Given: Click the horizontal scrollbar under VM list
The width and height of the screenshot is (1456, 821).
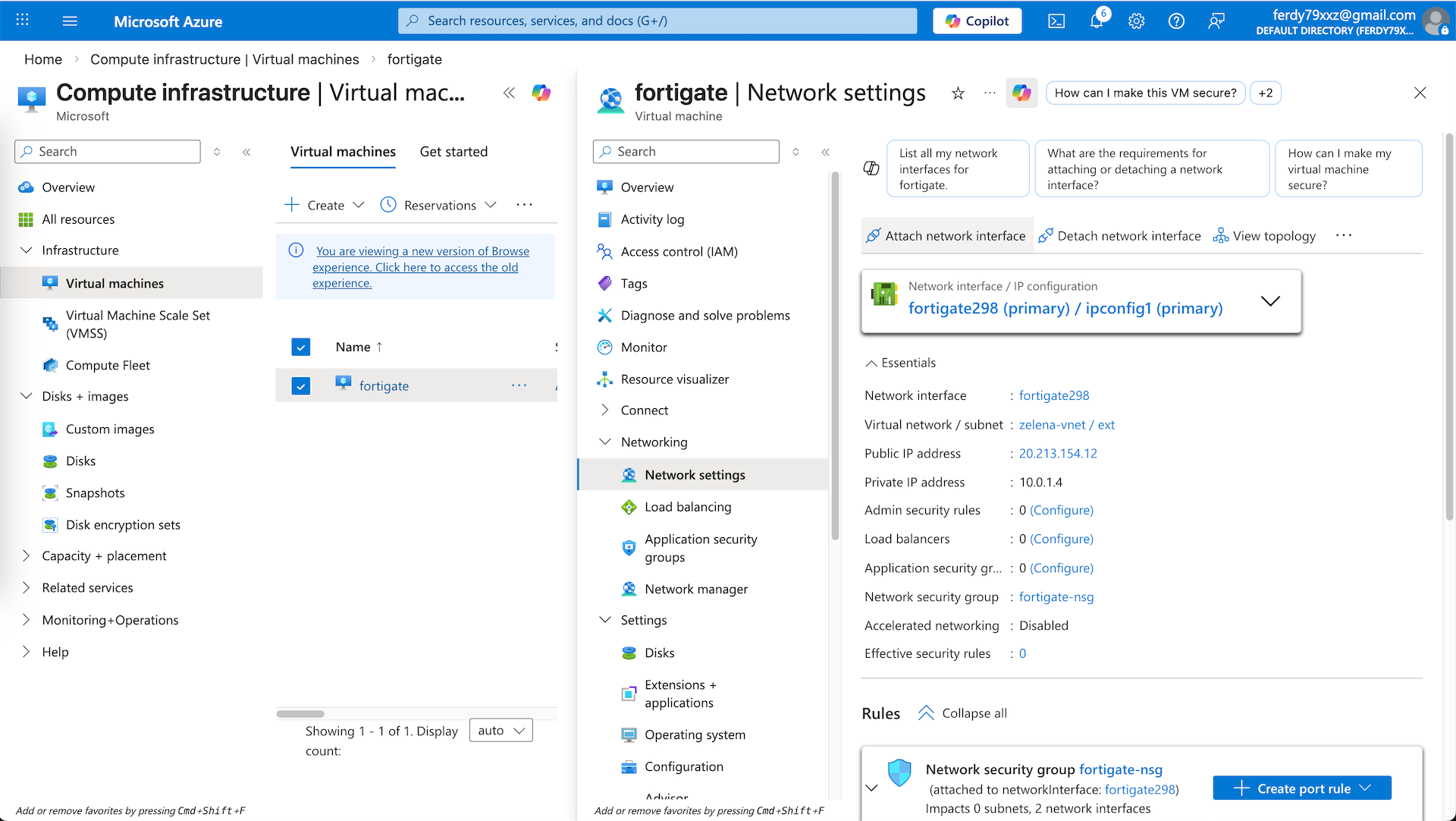Looking at the screenshot, I should [x=300, y=714].
